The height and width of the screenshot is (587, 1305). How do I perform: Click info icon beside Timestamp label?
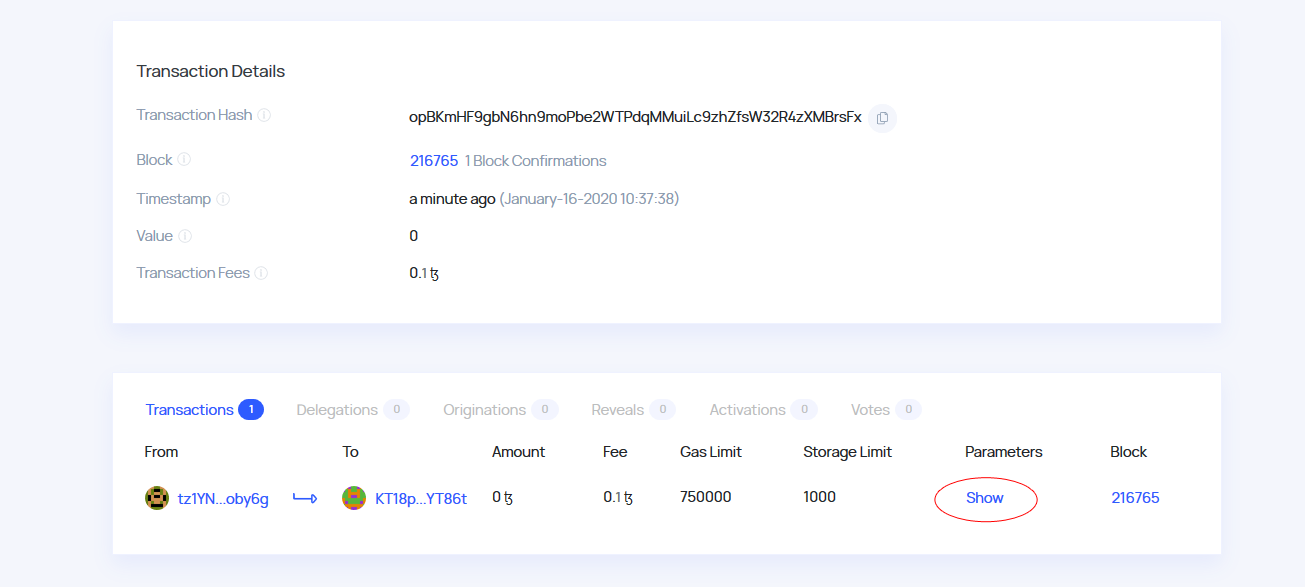pos(223,199)
